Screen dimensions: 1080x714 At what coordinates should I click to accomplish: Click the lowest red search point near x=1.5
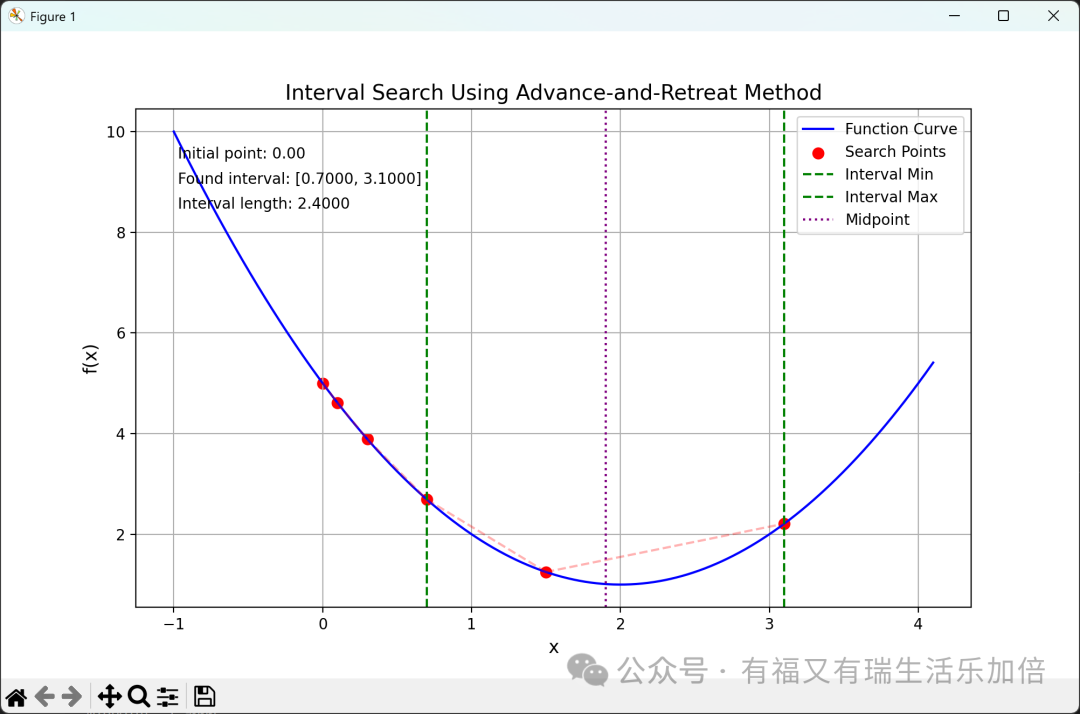coord(546,572)
